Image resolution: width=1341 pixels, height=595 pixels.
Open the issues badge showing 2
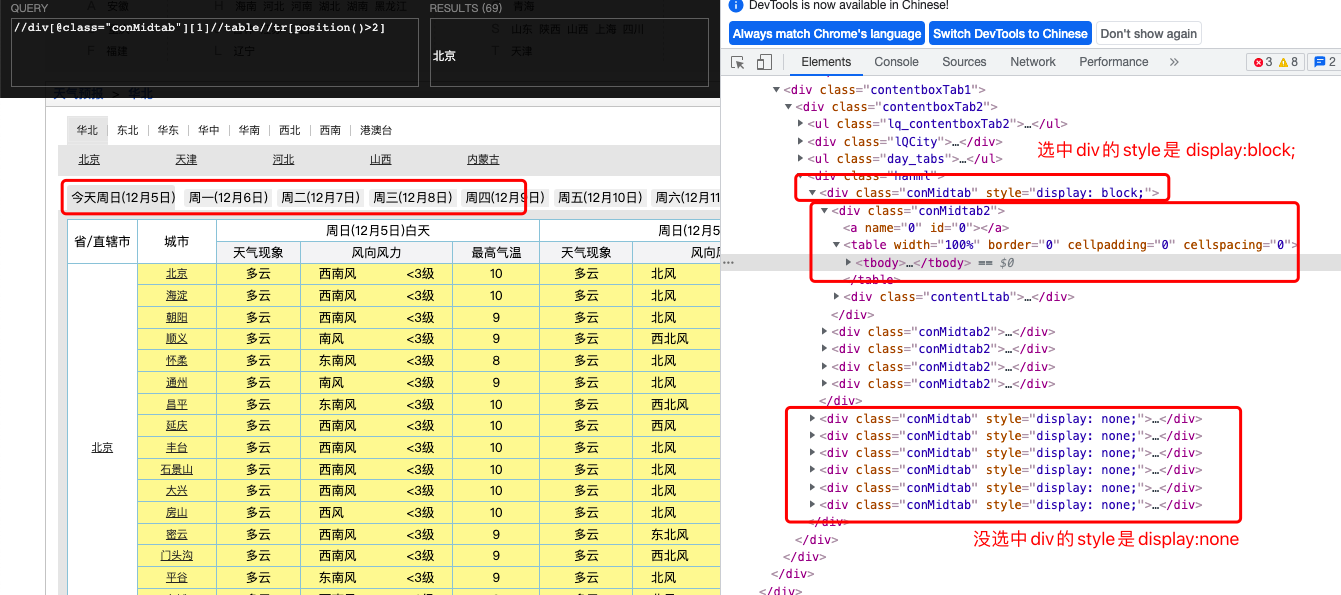point(1323,62)
